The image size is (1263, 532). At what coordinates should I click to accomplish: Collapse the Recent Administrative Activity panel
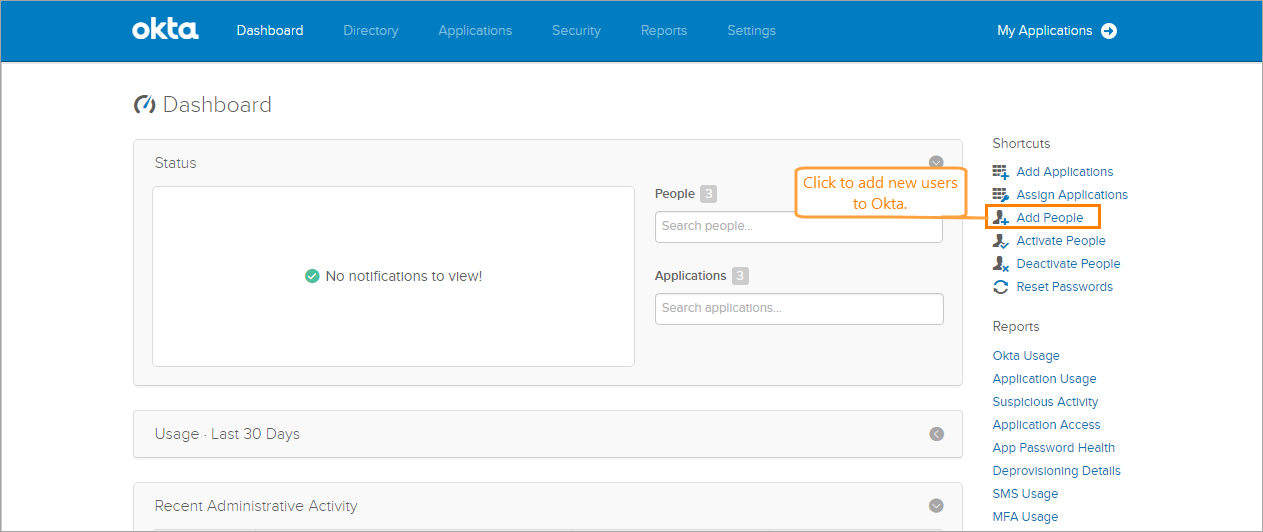(936, 506)
